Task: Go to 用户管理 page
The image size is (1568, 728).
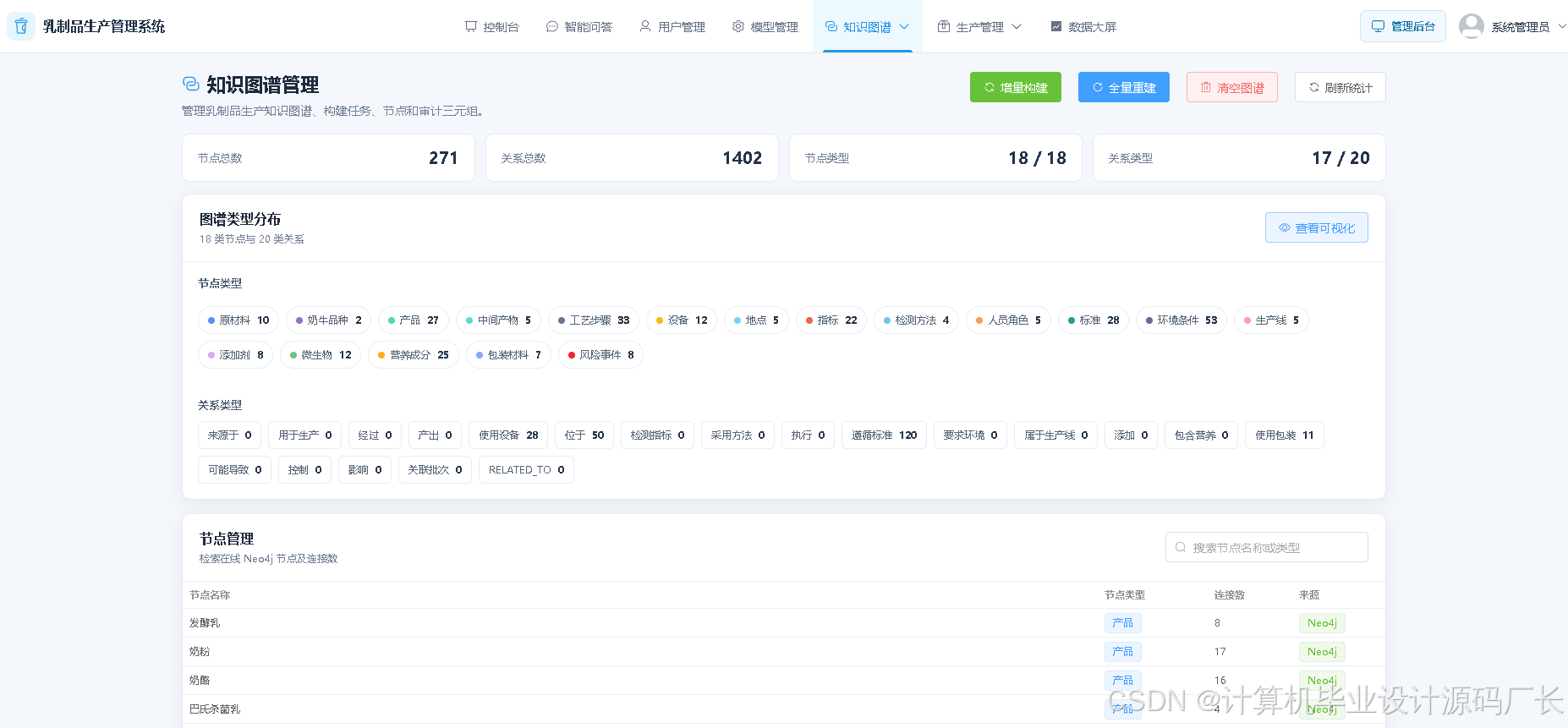Action: coord(672,26)
